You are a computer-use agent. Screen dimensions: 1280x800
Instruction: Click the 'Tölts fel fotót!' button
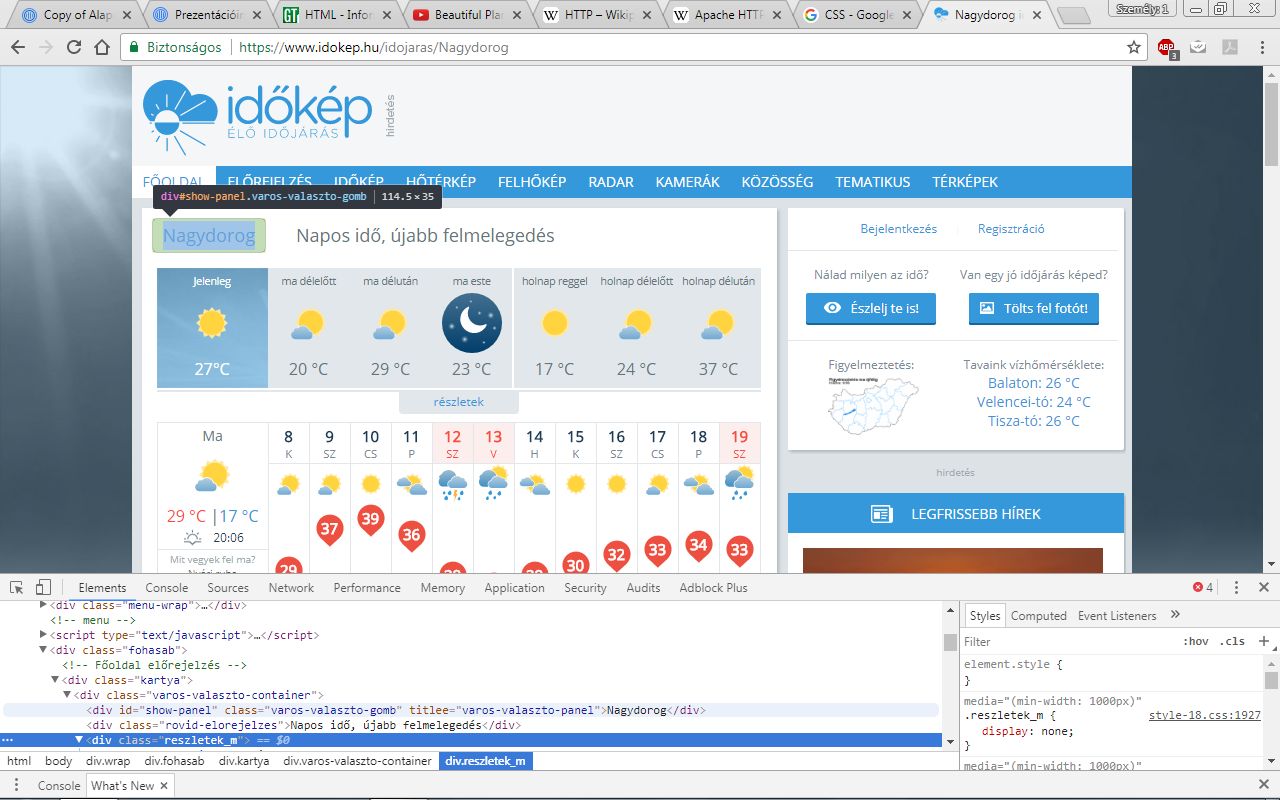(1034, 309)
